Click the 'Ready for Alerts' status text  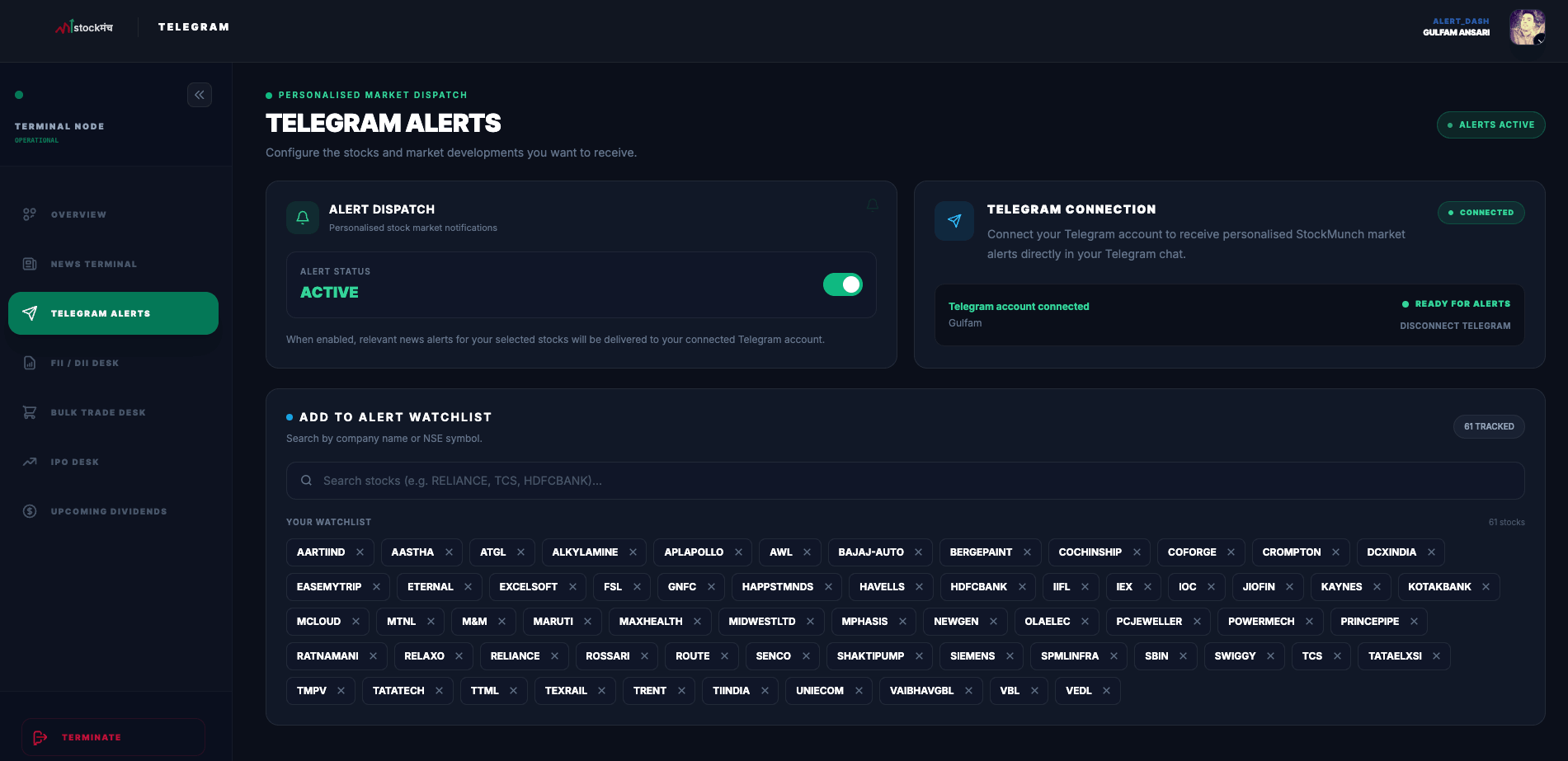coord(1462,304)
